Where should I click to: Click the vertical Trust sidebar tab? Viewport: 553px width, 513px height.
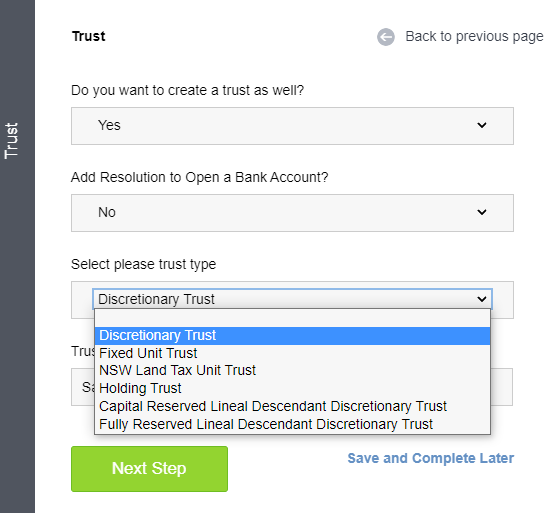(x=11, y=141)
